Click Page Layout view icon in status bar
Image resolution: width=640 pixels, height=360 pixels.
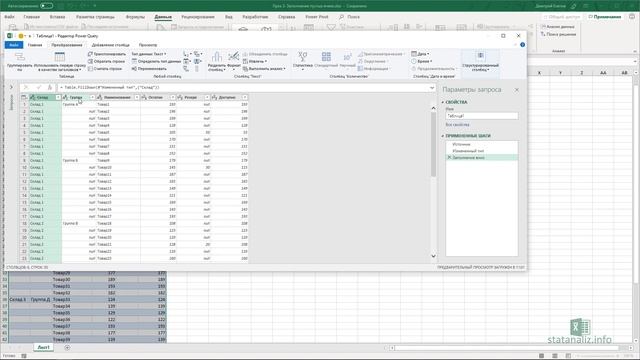pyautogui.click(x=555, y=356)
